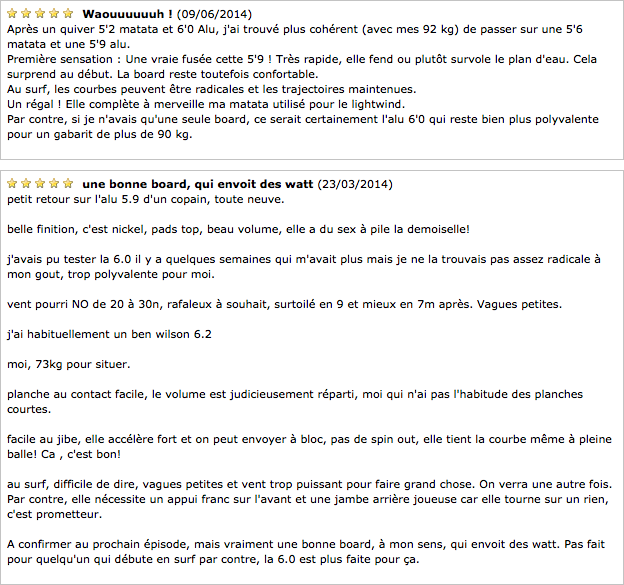
Task: Click the first star of the Waouuuuuuh review
Action: click(12, 14)
